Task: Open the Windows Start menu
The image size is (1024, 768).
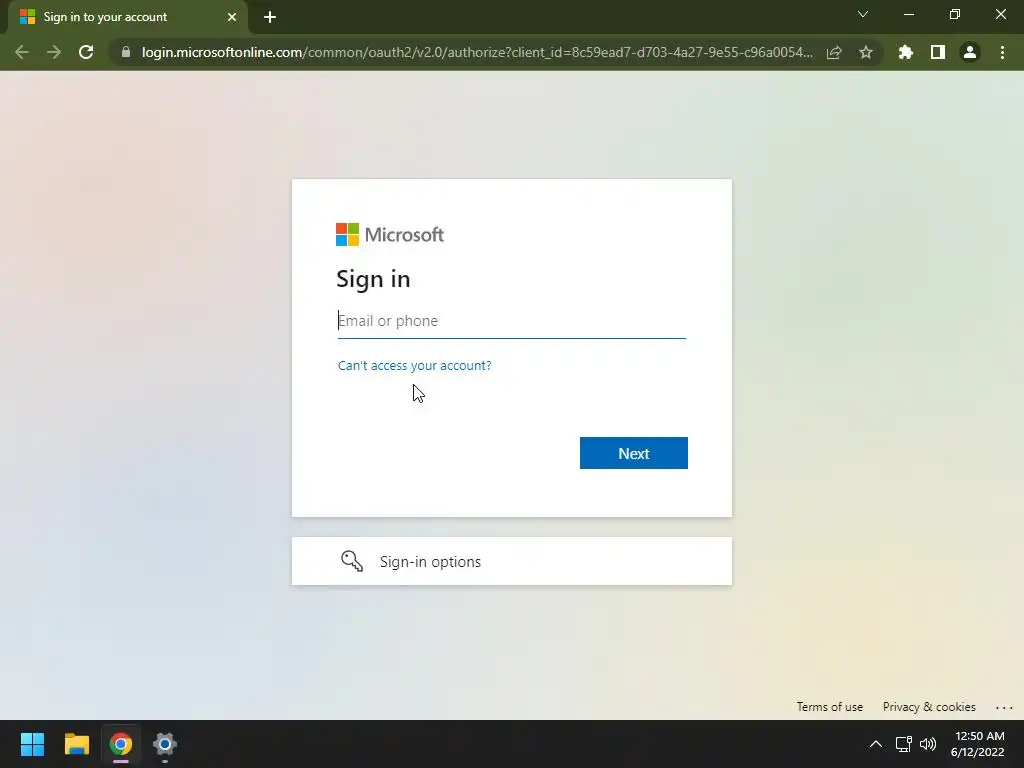Action: pyautogui.click(x=32, y=744)
